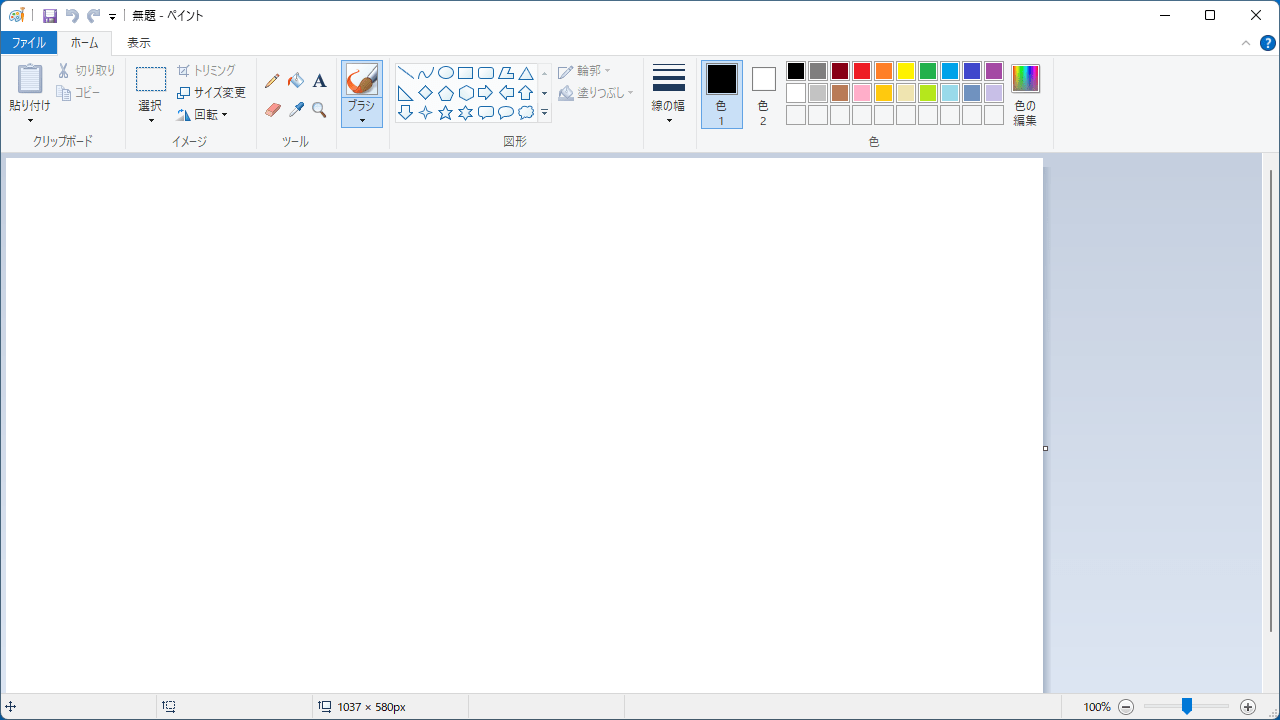Choose the Oval callout shape

[x=506, y=113]
